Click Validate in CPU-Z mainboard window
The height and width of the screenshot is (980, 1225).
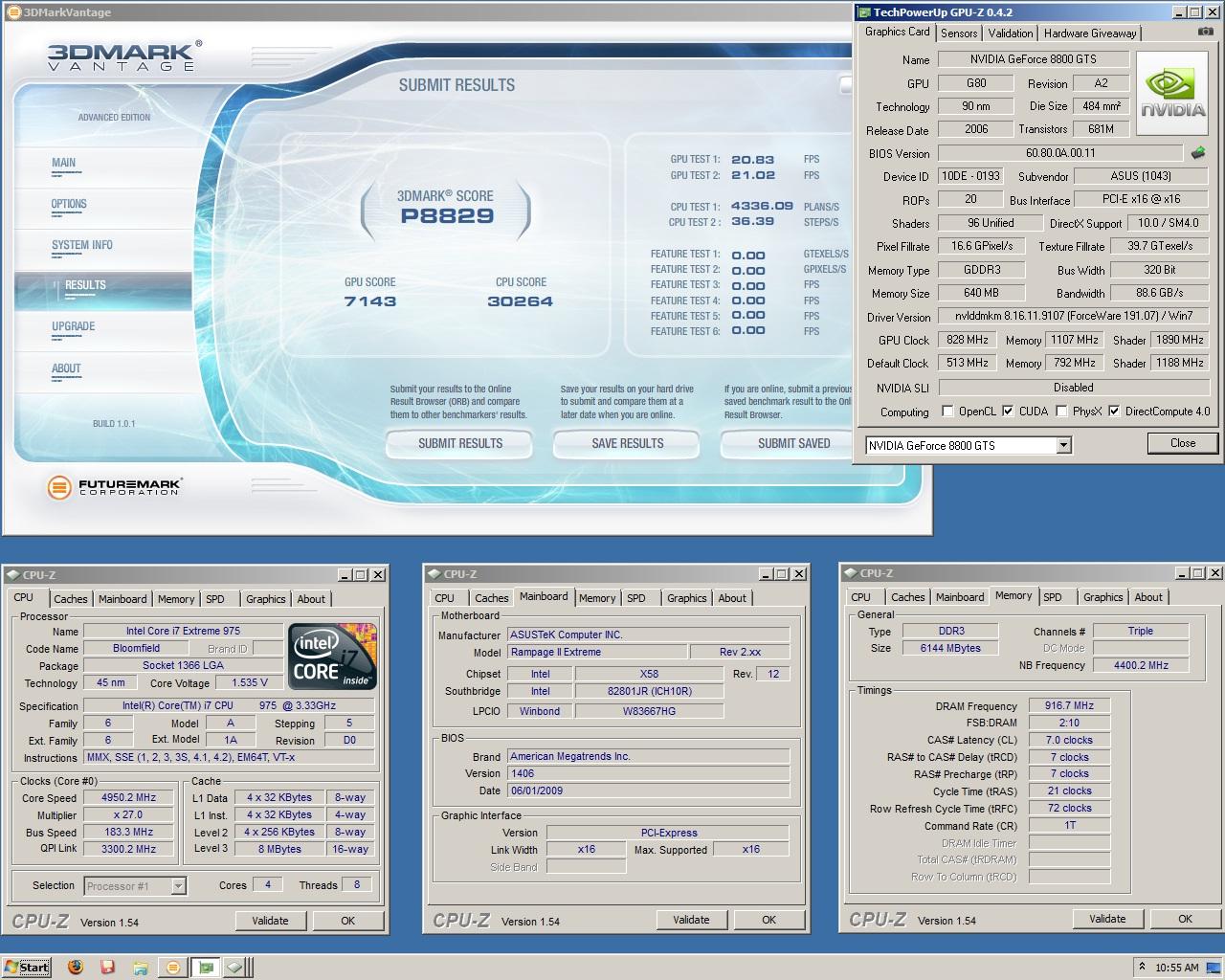pyautogui.click(x=691, y=920)
